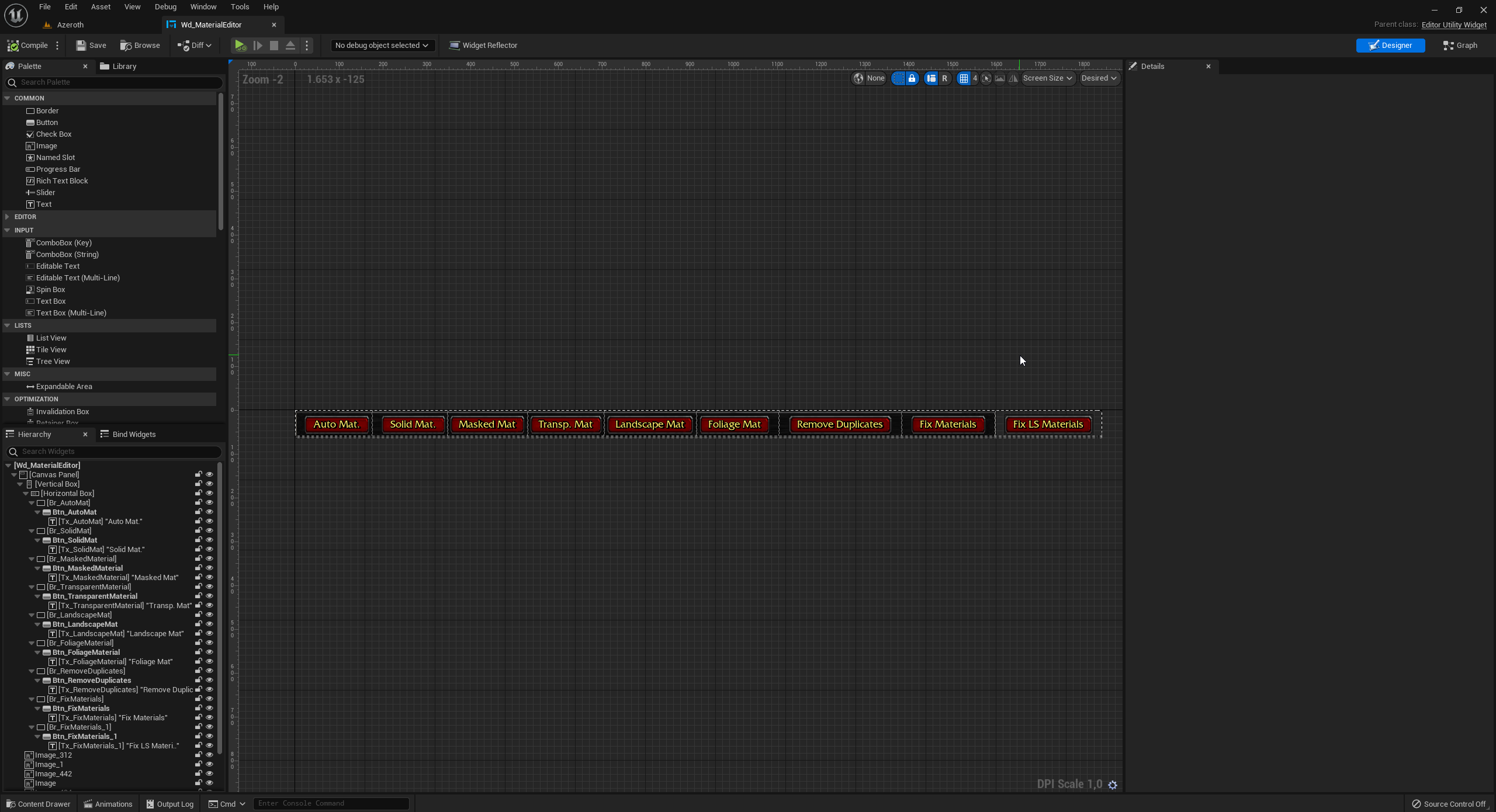The height and width of the screenshot is (812, 1496).
Task: Open DPI Scale settings gear
Action: point(1113,785)
